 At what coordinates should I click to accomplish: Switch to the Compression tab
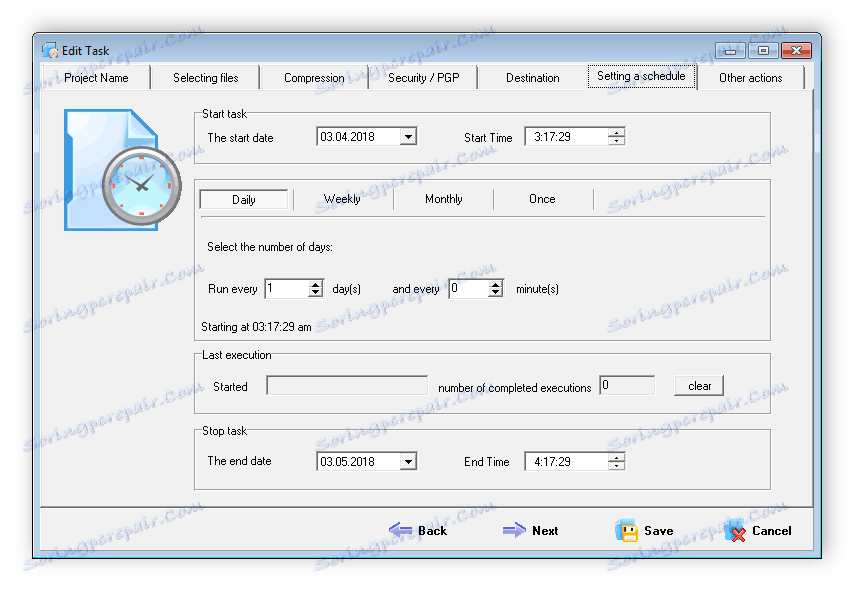[313, 77]
